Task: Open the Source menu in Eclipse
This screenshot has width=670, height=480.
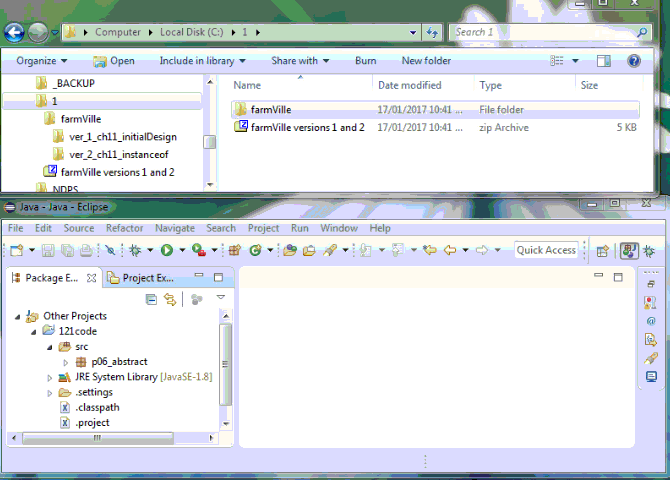Action: coord(79,228)
